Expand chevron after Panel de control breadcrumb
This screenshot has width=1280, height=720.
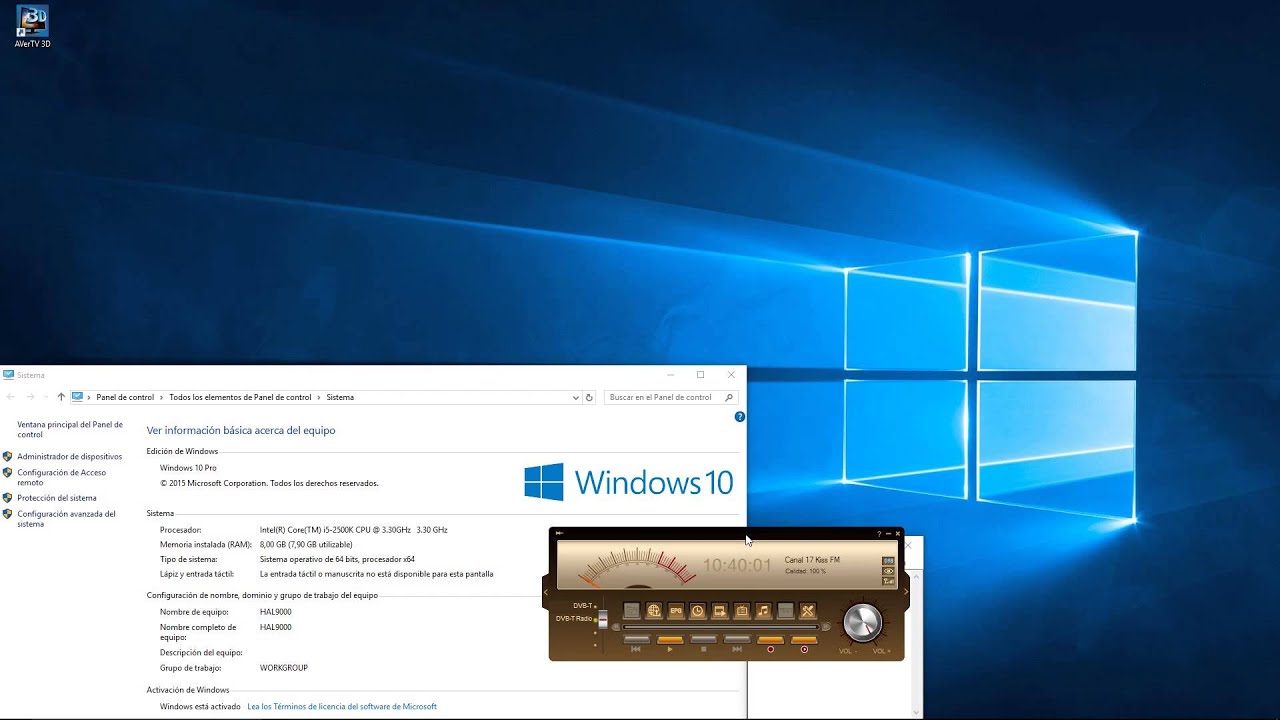162,397
